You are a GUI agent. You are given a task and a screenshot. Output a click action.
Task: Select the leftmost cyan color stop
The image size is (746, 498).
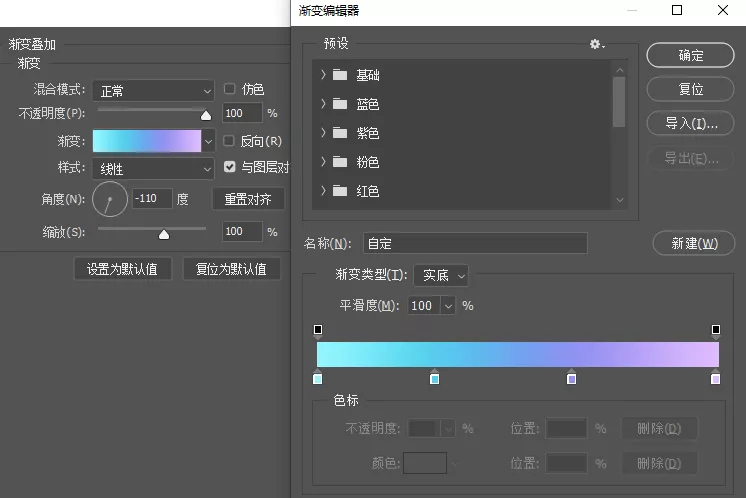tap(318, 377)
